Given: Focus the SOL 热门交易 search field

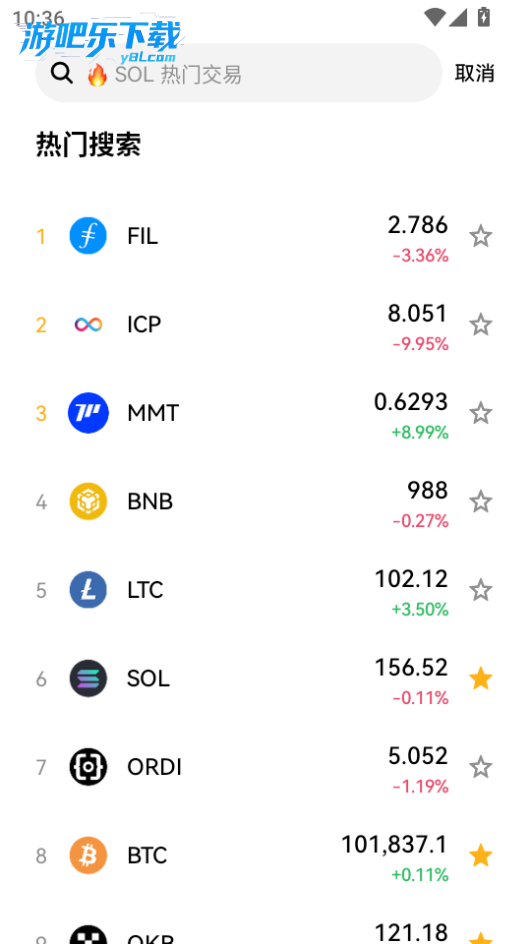Looking at the screenshot, I should tap(239, 73).
